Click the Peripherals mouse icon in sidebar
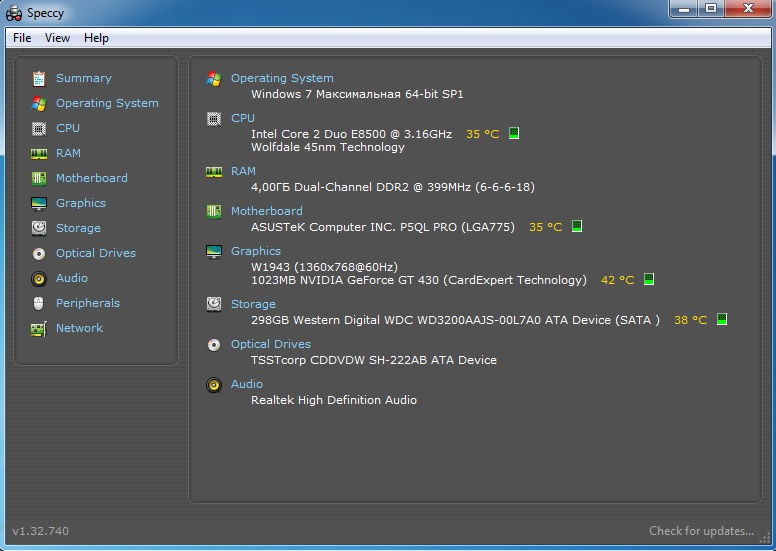The width and height of the screenshot is (776, 551). tap(39, 303)
